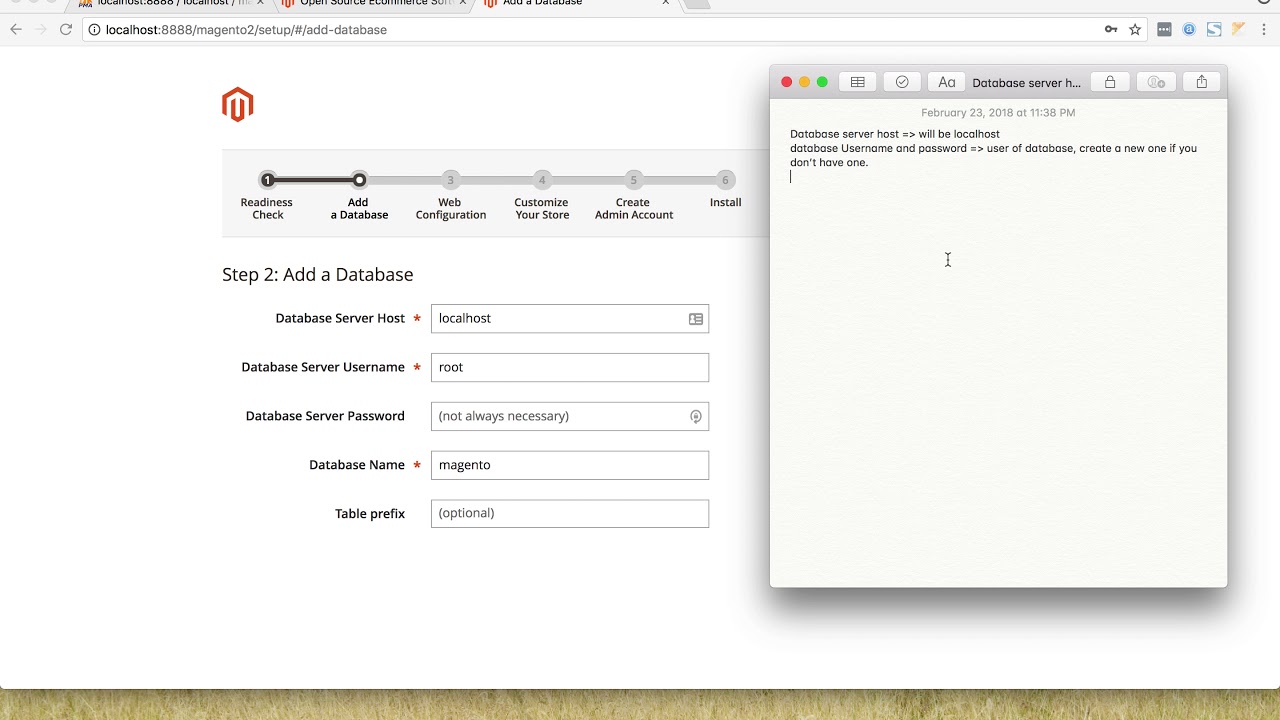Go to Readiness Check step

[267, 195]
